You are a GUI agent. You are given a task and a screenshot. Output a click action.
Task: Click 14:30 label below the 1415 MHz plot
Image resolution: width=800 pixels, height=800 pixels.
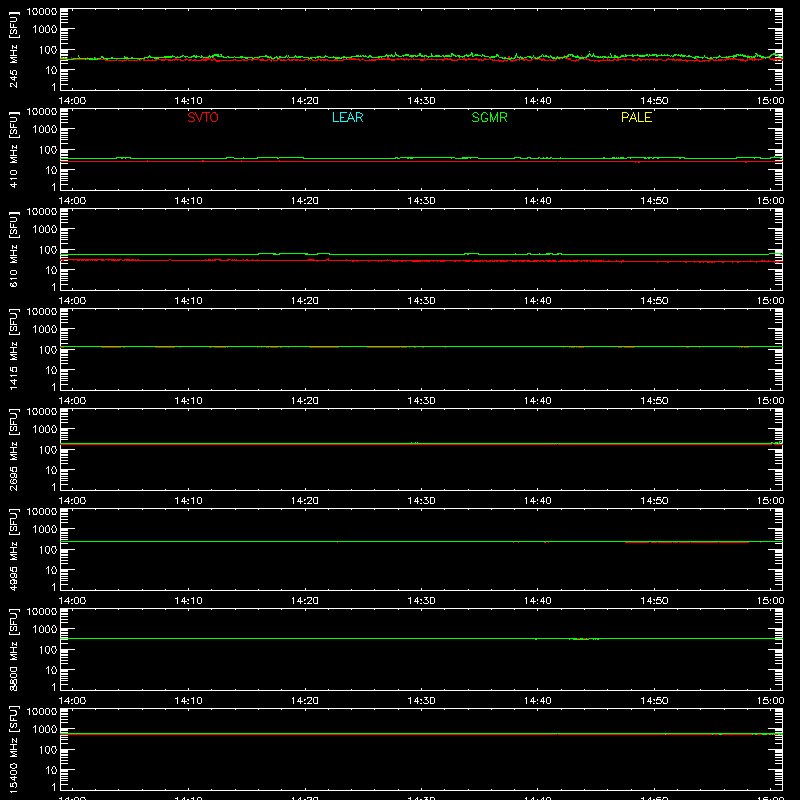point(421,401)
